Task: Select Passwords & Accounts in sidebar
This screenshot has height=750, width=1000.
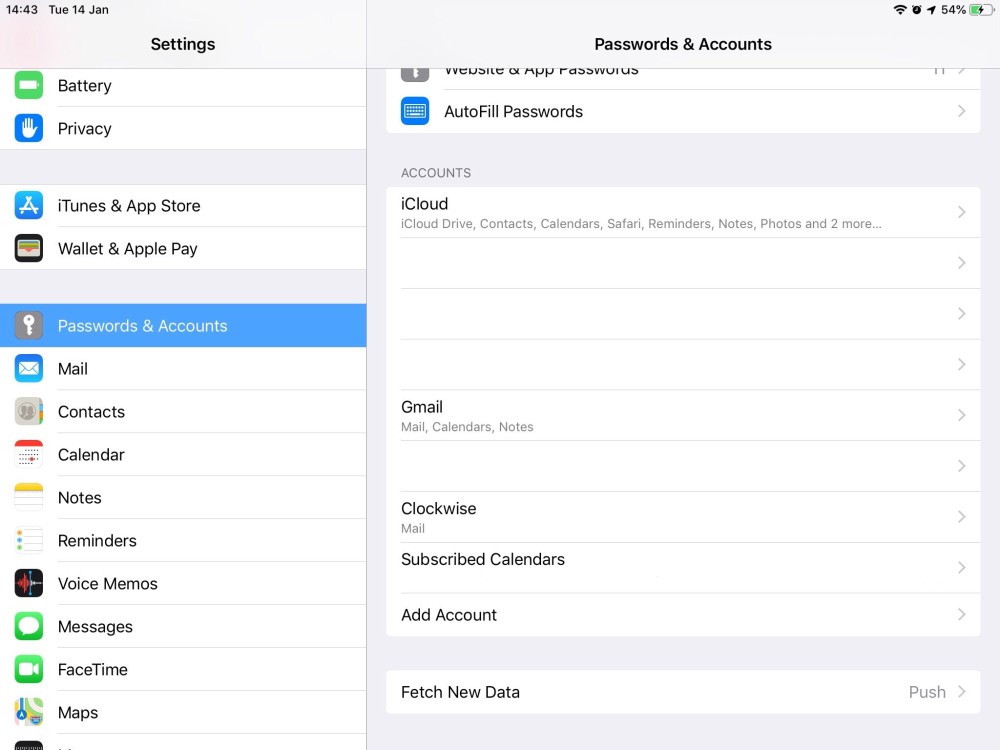Action: coord(183,325)
